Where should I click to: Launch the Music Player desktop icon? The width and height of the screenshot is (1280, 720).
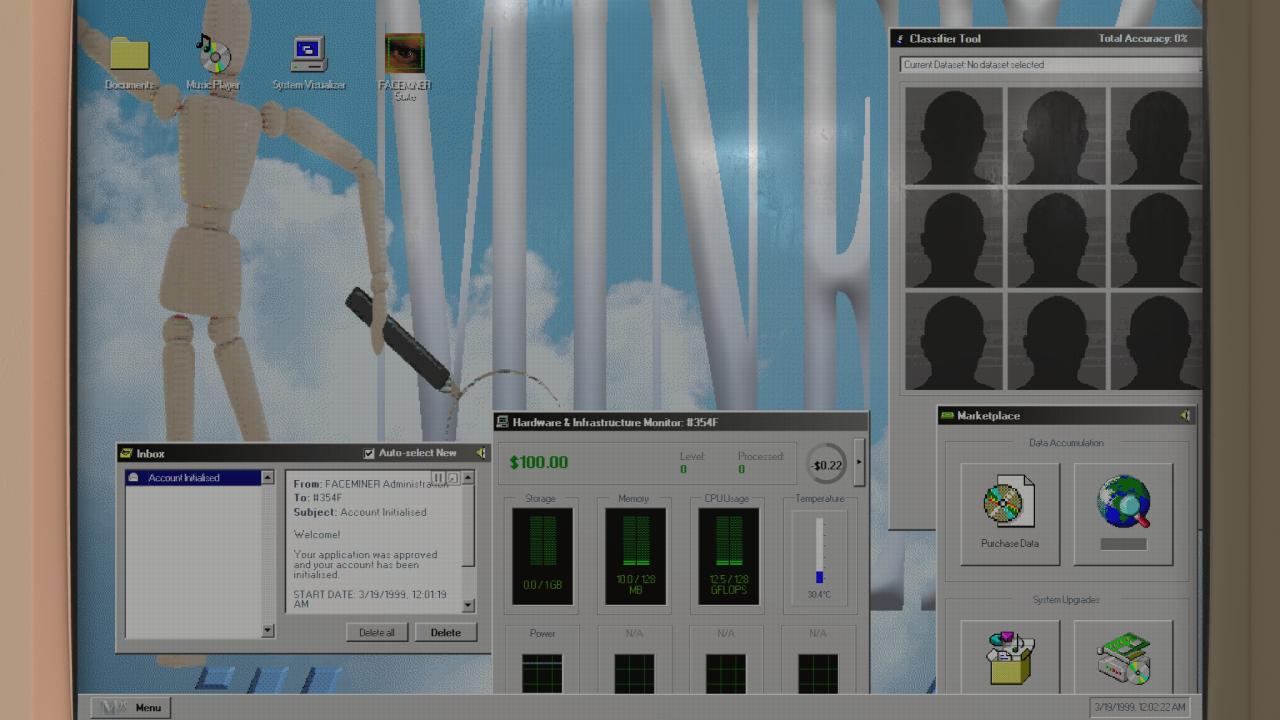[213, 55]
